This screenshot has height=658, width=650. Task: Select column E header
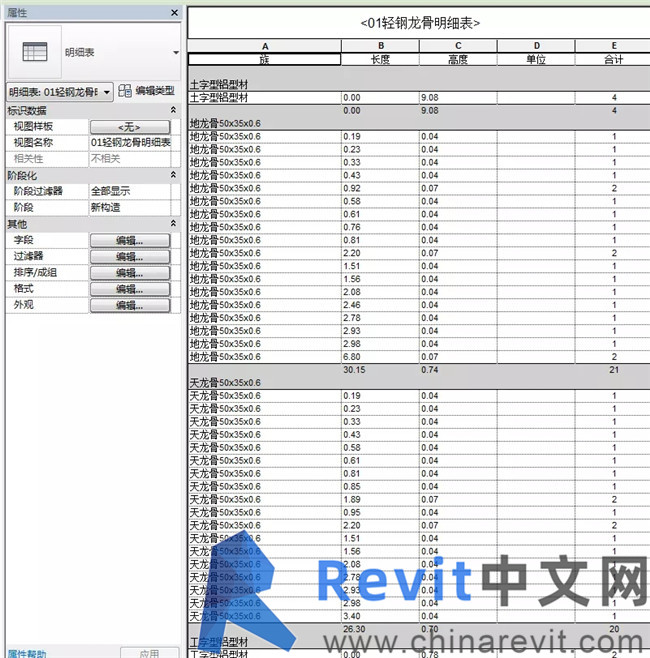click(x=613, y=46)
